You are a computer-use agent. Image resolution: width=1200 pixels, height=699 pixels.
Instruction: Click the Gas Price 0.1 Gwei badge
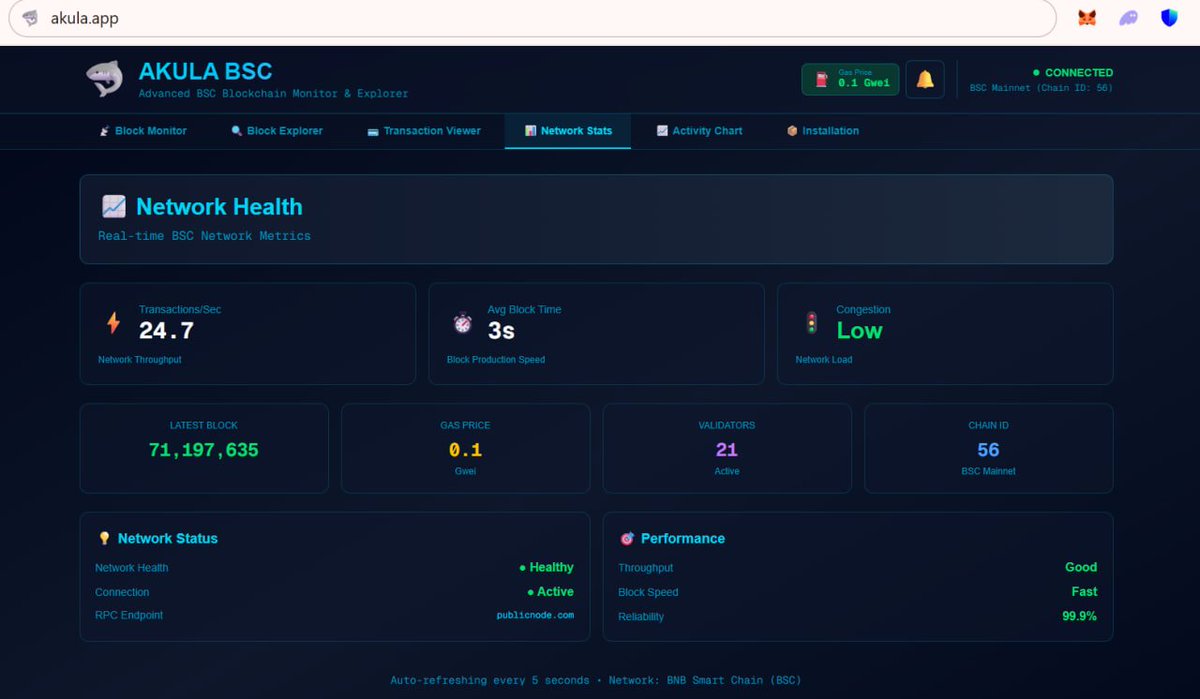tap(851, 79)
